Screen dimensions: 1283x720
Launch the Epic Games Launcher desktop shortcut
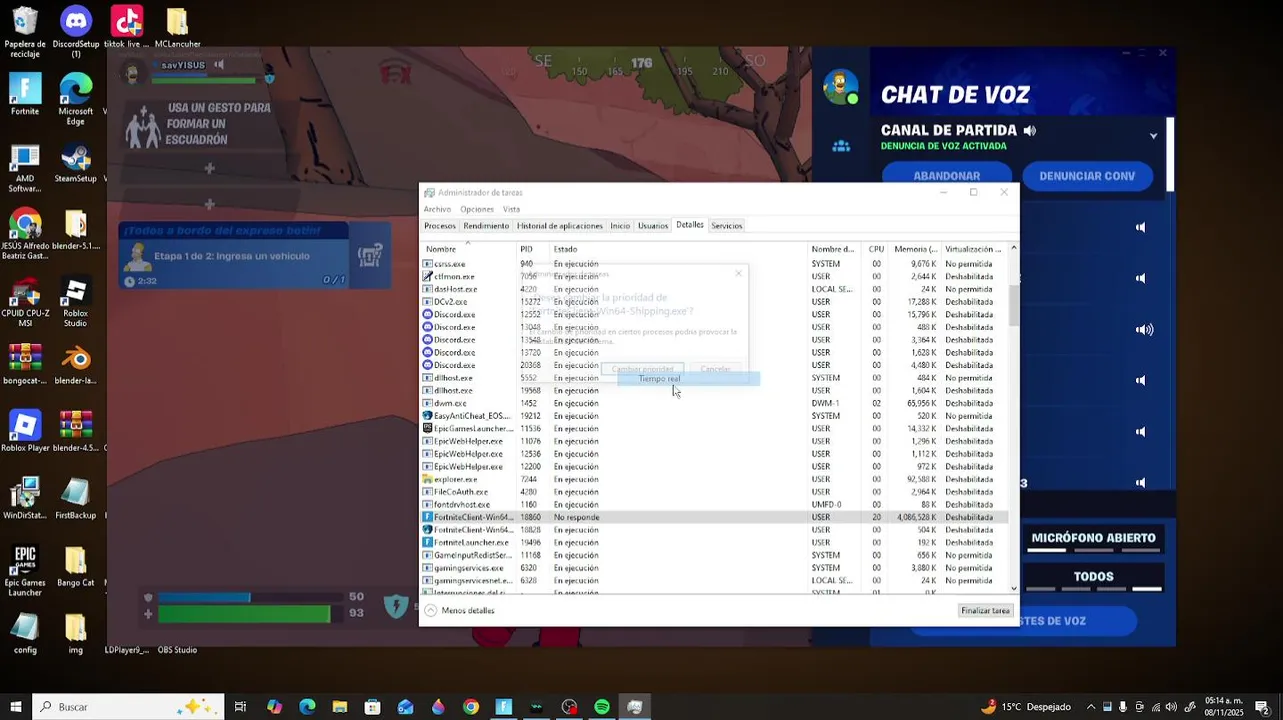click(25, 571)
